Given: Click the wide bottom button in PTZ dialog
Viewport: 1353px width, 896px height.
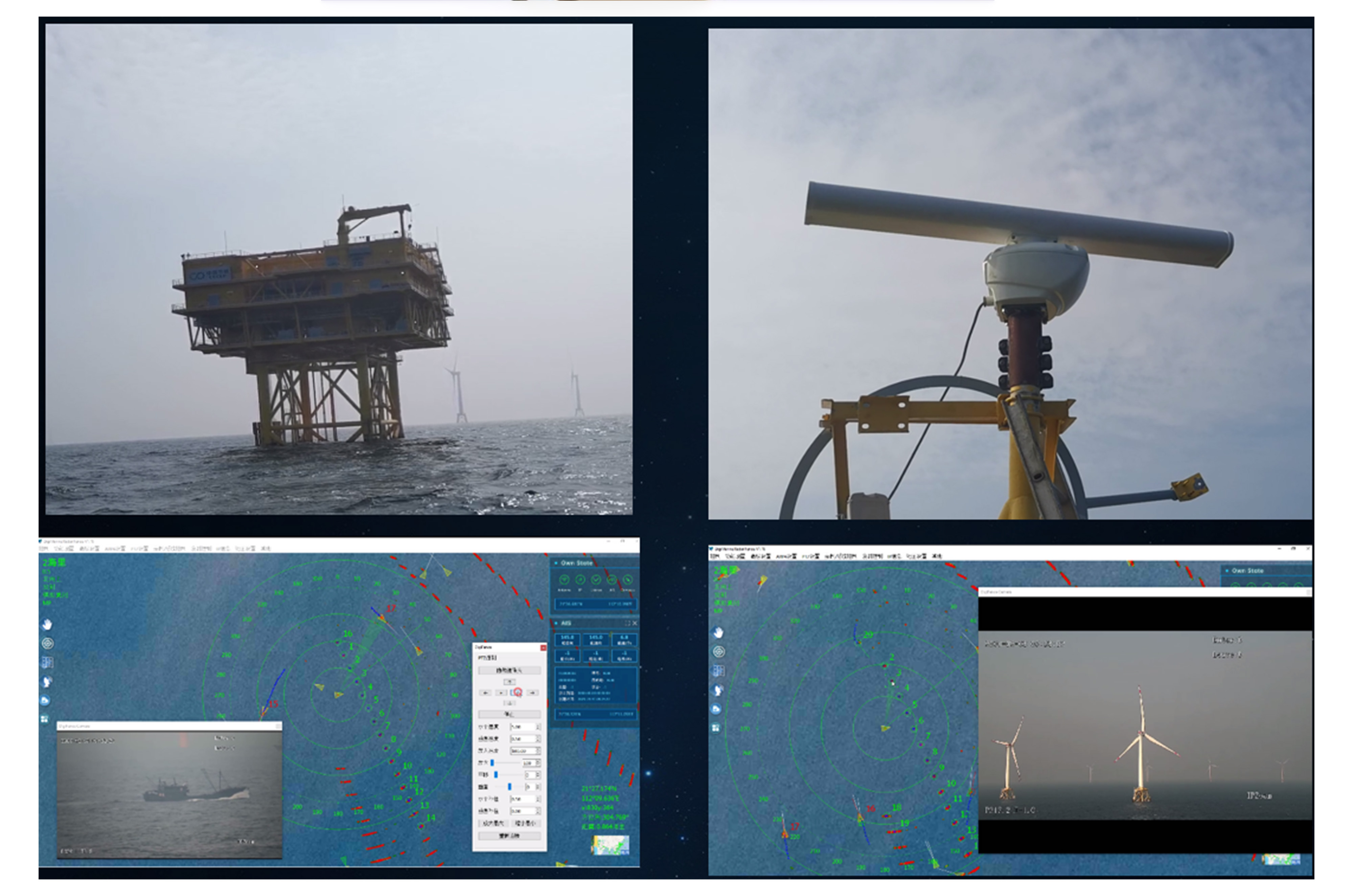Looking at the screenshot, I should pos(509,835).
